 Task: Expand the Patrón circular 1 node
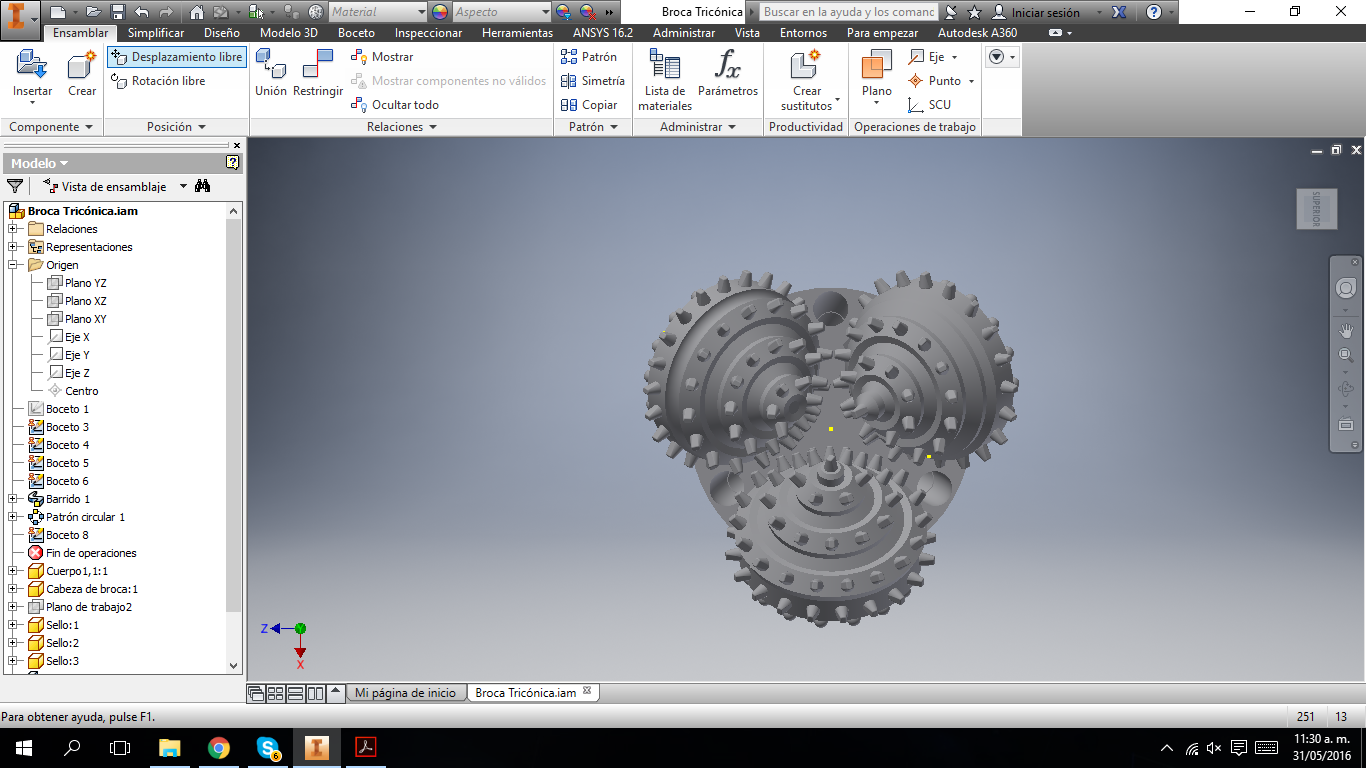click(x=13, y=517)
